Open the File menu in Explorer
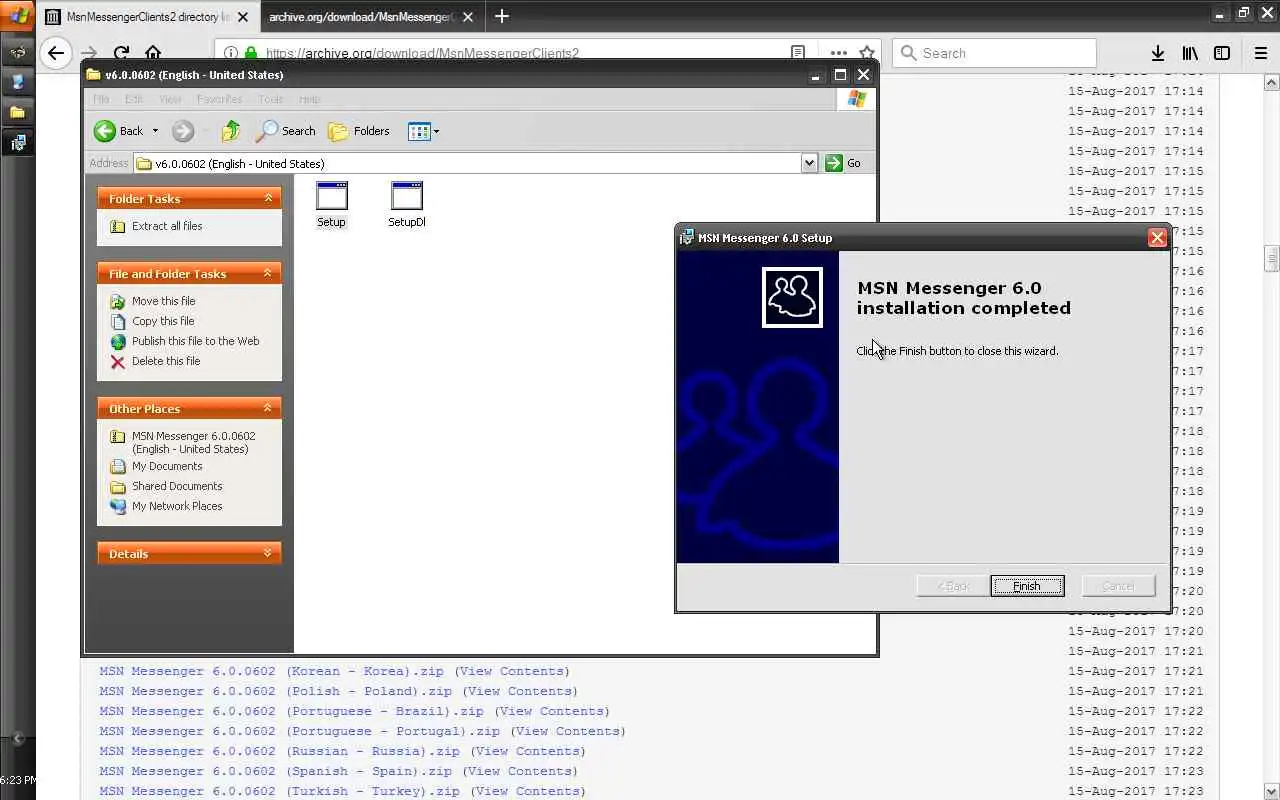Screen dimensions: 1280x800 point(101,99)
